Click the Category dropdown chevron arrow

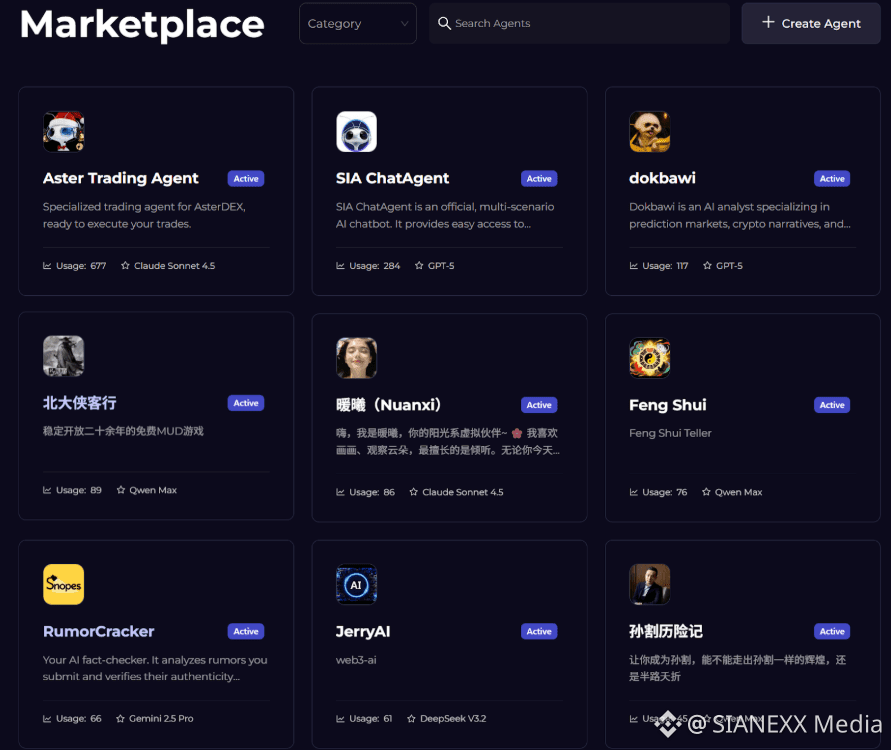[x=404, y=24]
